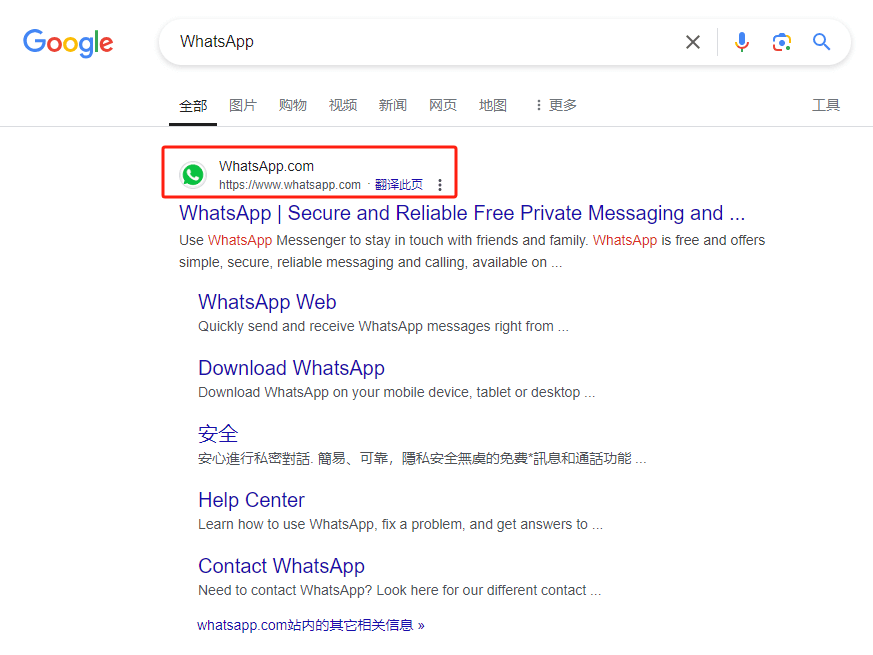This screenshot has height=655, width=873.
Task: Clear the search box with the X icon
Action: click(693, 42)
